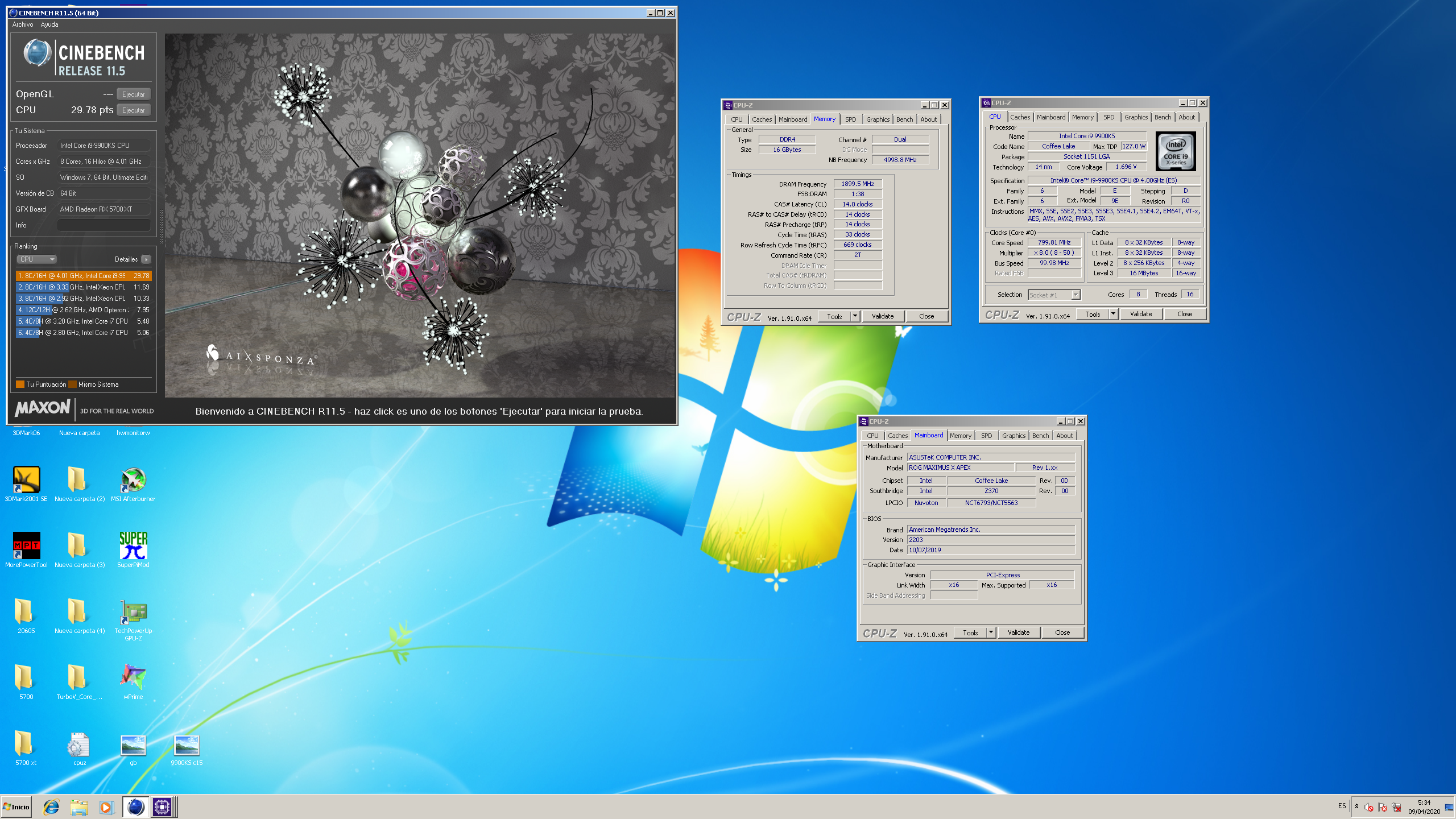Open the MorePowerTool desktop icon
Image resolution: width=1456 pixels, height=819 pixels.
tap(26, 549)
